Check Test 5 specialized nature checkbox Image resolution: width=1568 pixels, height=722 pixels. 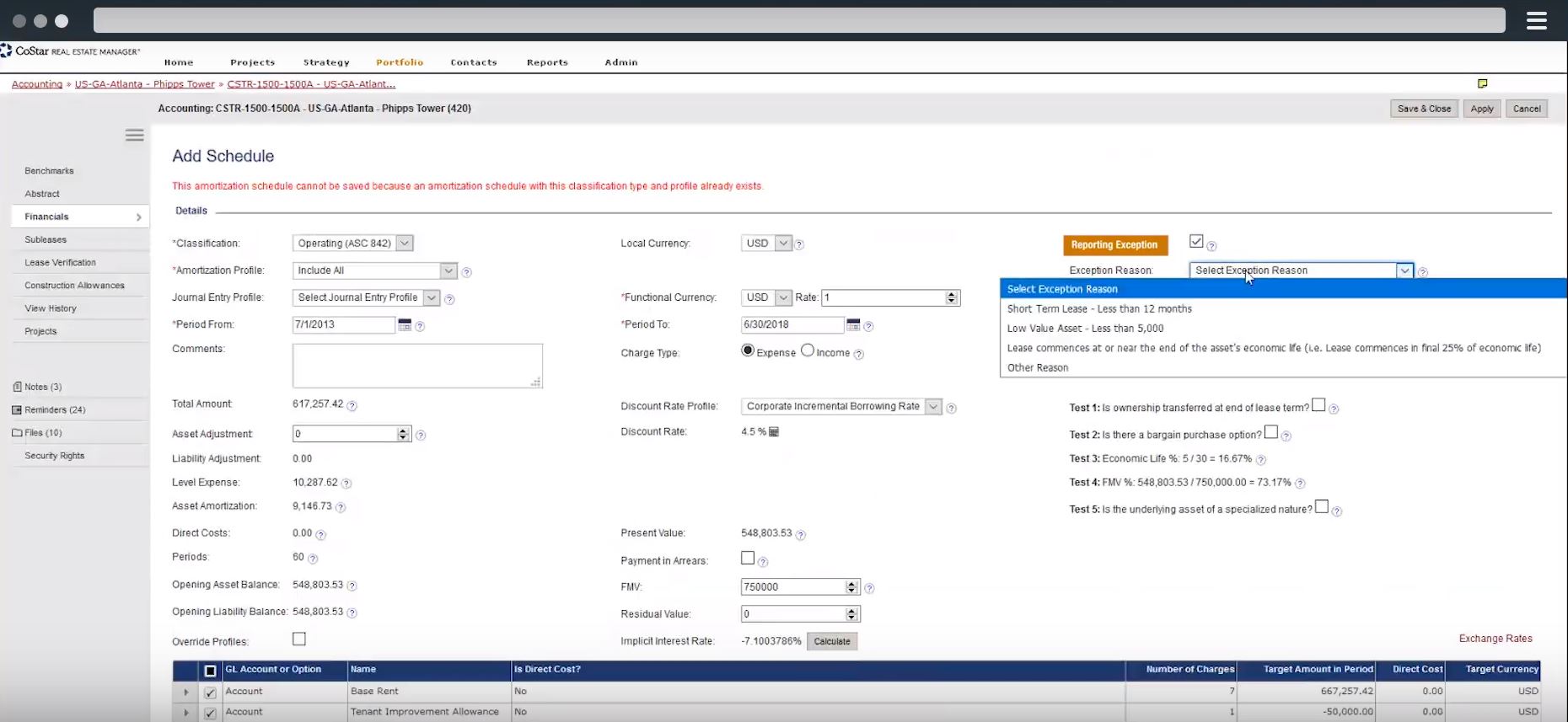(1322, 506)
